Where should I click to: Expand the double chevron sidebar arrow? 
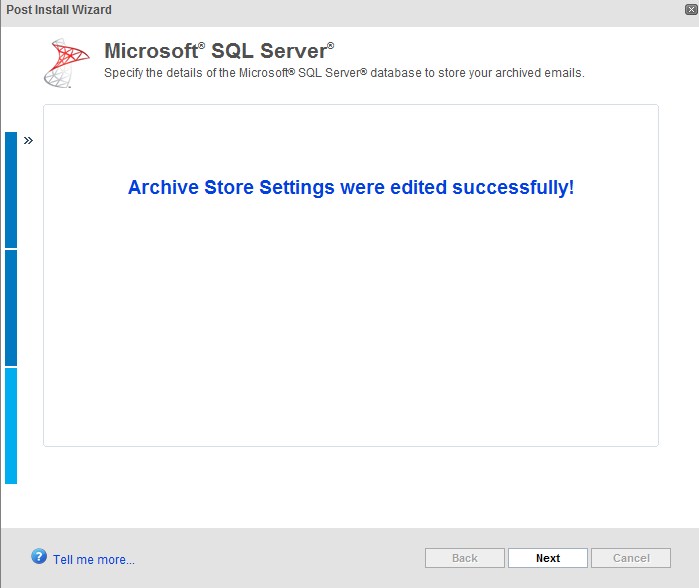[x=28, y=140]
